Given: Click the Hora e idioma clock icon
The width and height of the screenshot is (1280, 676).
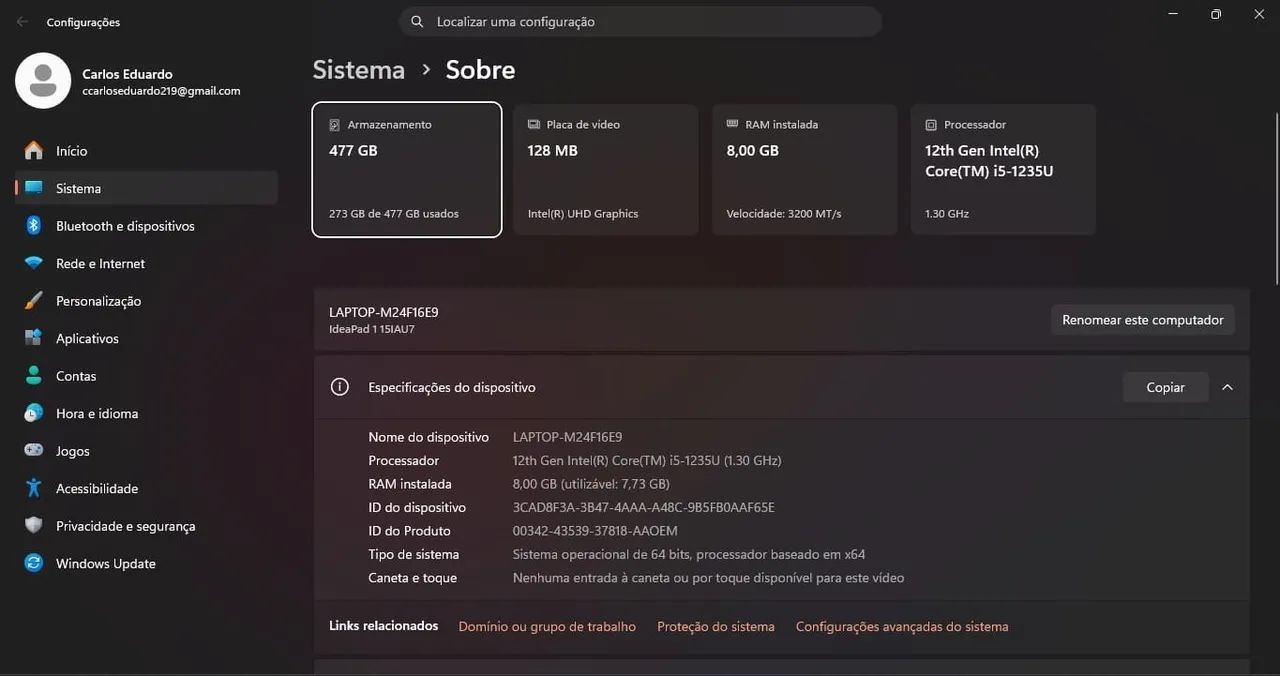Looking at the screenshot, I should click(34, 413).
